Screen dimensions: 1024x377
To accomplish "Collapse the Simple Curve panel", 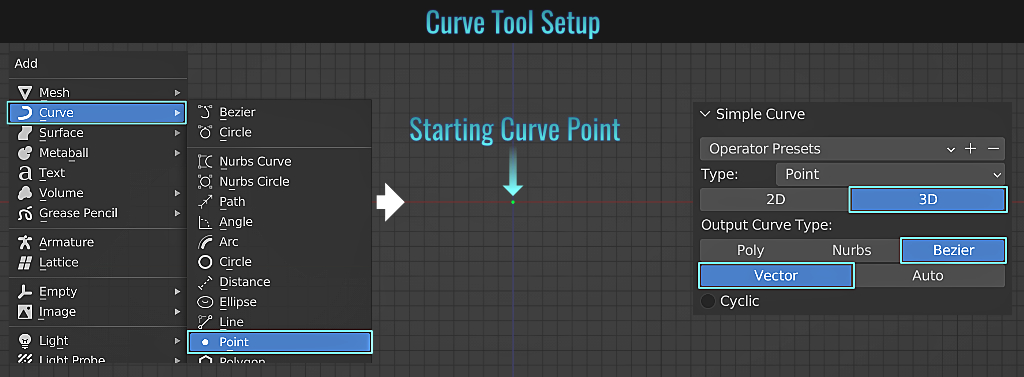I will [x=705, y=114].
